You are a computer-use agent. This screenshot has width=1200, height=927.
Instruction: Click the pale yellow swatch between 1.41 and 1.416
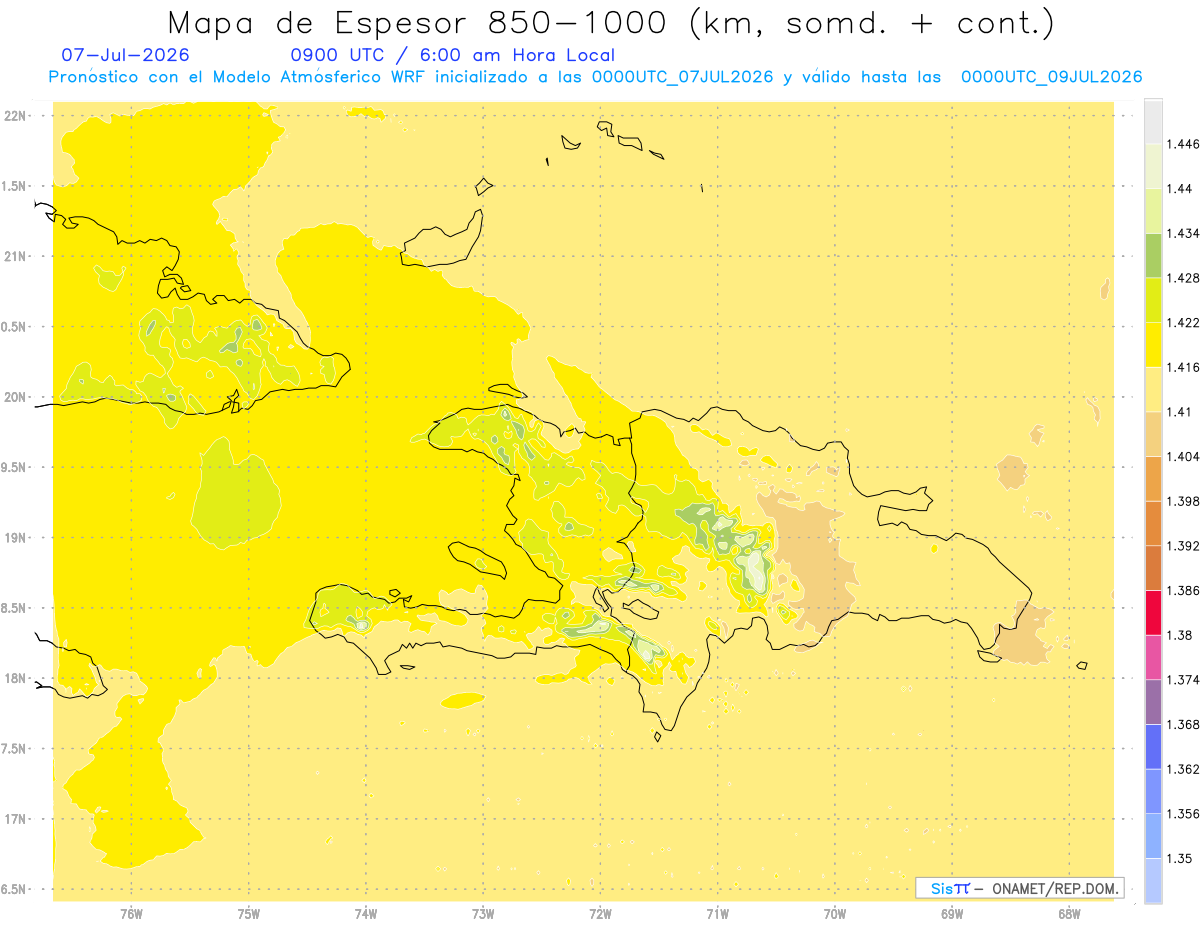click(1153, 389)
